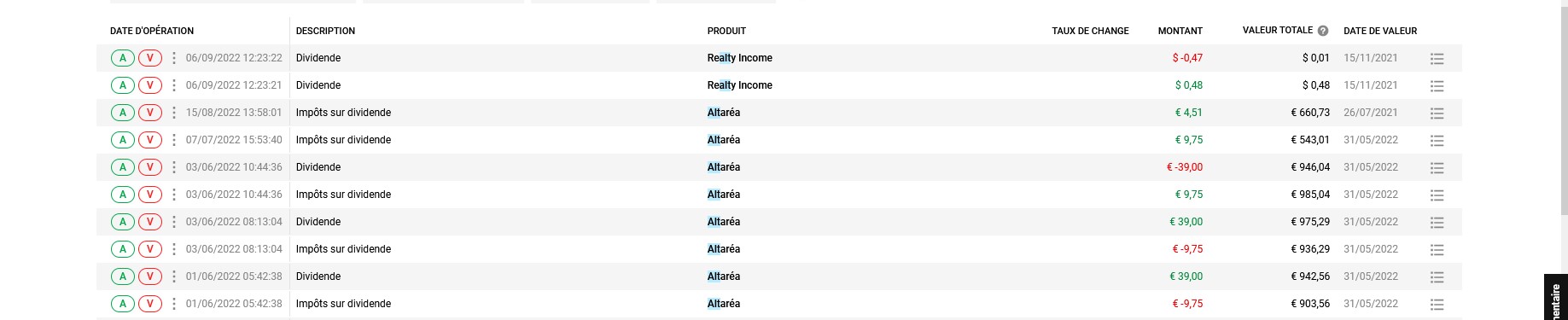Open the details list icon on the $ 0,01 row

(1437, 59)
